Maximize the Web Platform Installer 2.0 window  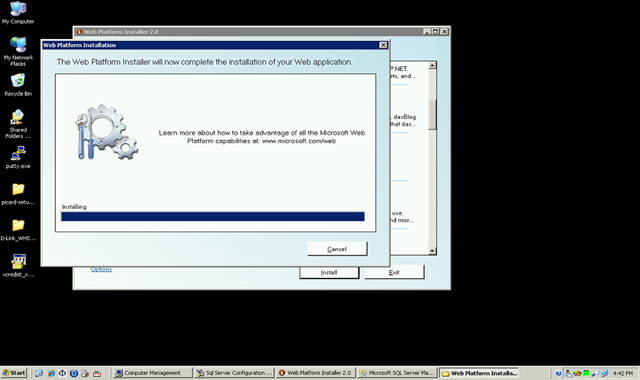[x=435, y=31]
